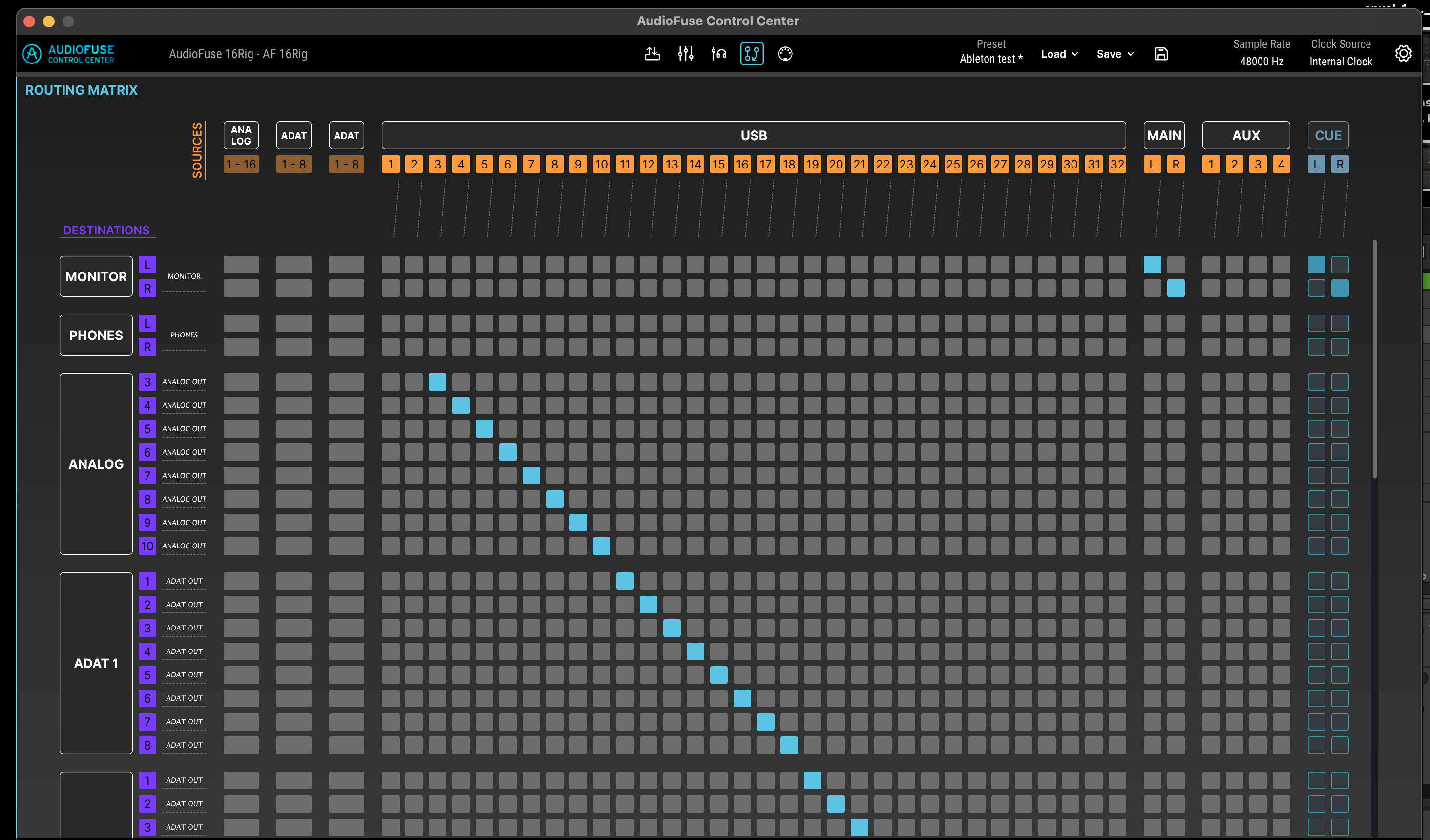Select CUE source L
This screenshot has height=840, width=1430.
coord(1317,165)
